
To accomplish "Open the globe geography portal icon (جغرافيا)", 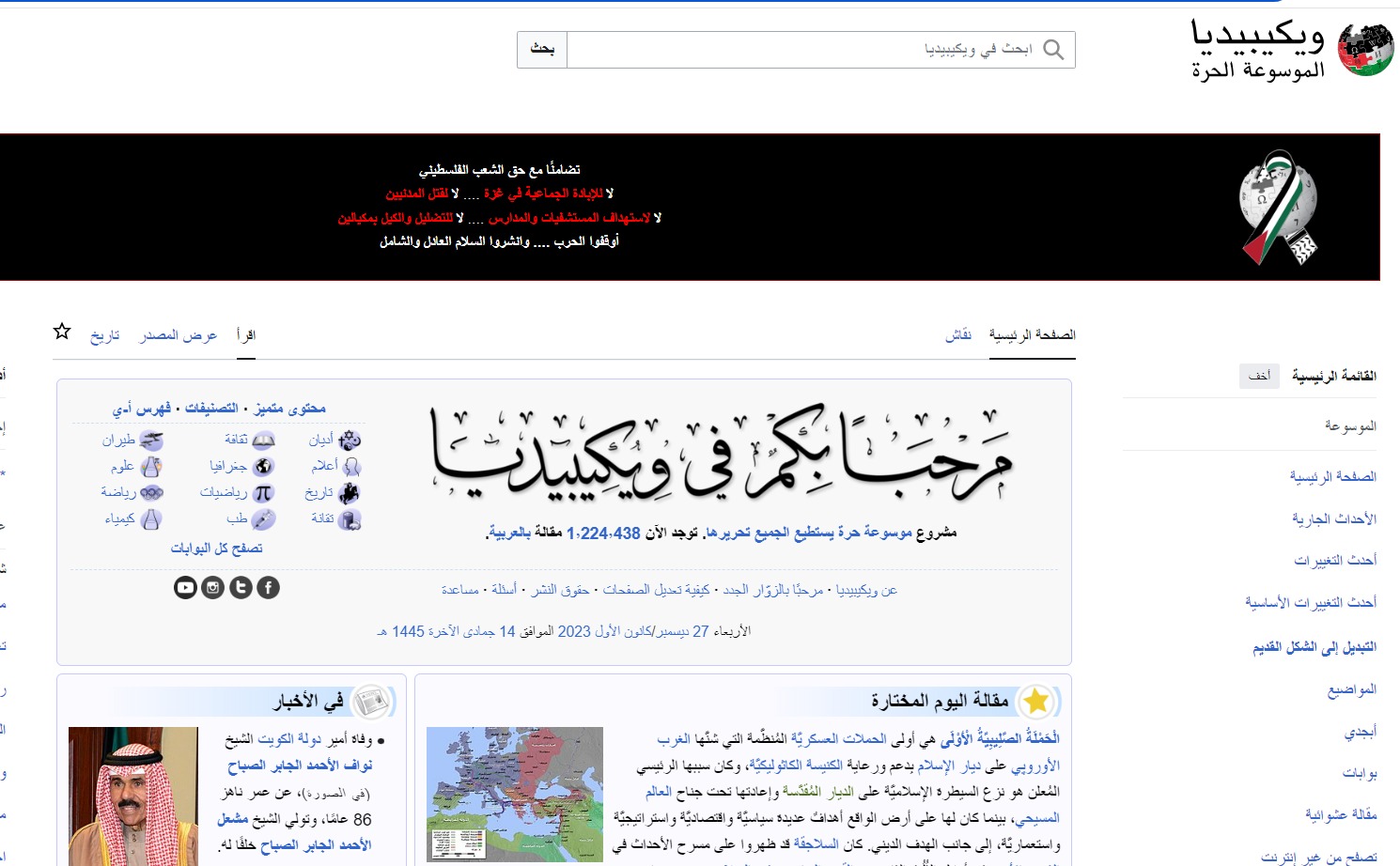I will click(264, 466).
